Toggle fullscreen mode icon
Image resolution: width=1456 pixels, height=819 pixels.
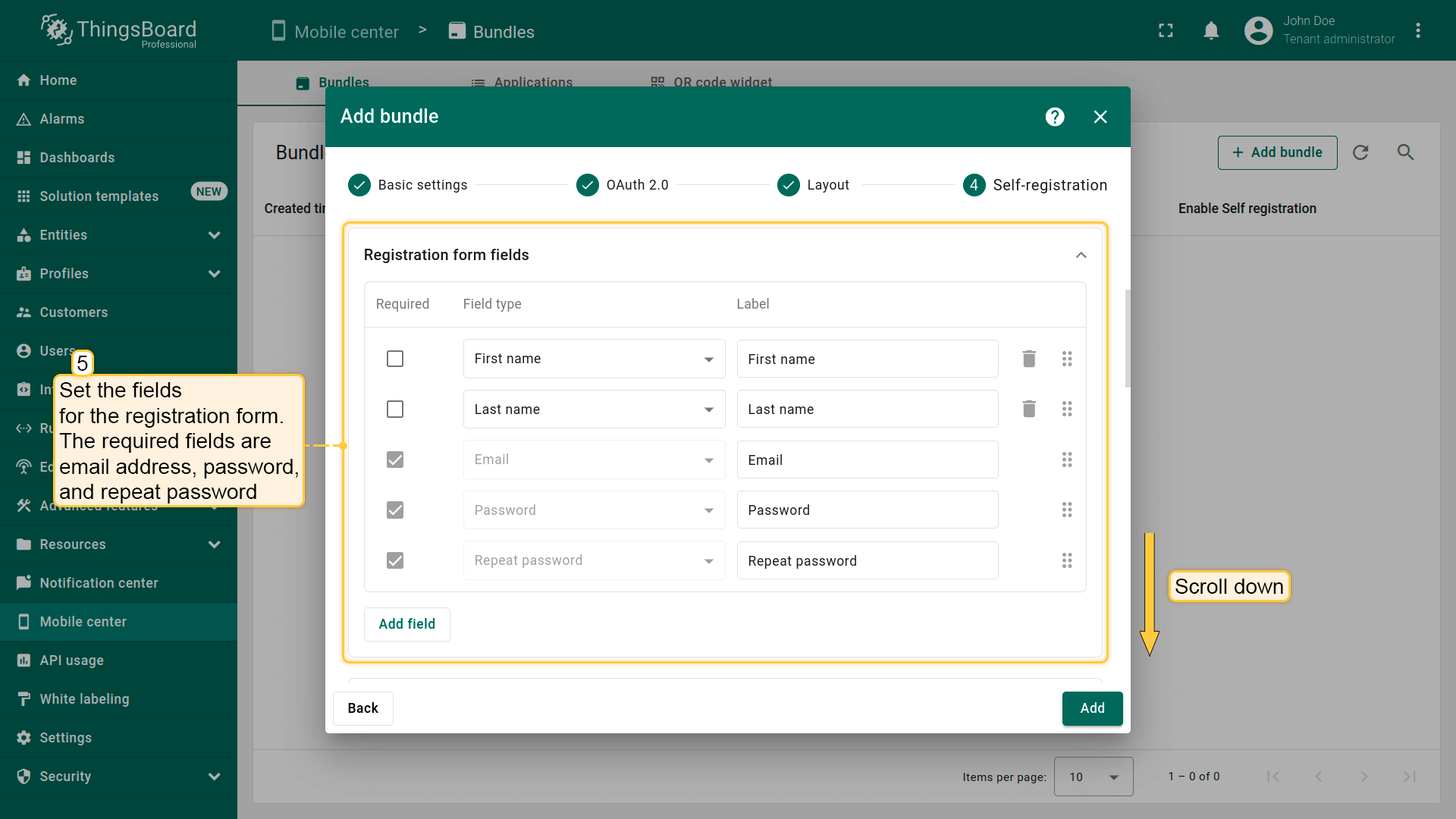tap(1166, 31)
